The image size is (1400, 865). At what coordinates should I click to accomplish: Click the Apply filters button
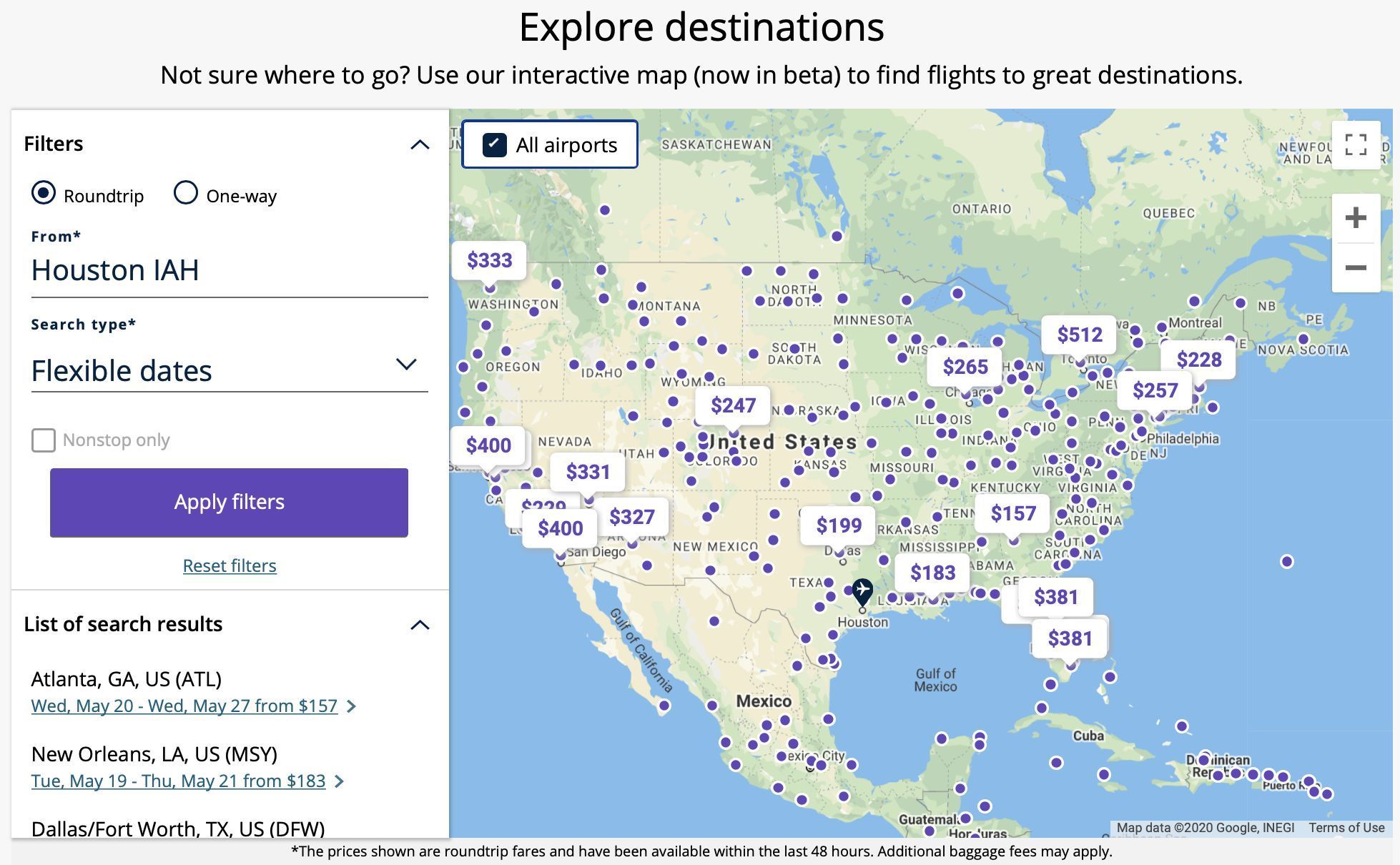(x=229, y=503)
